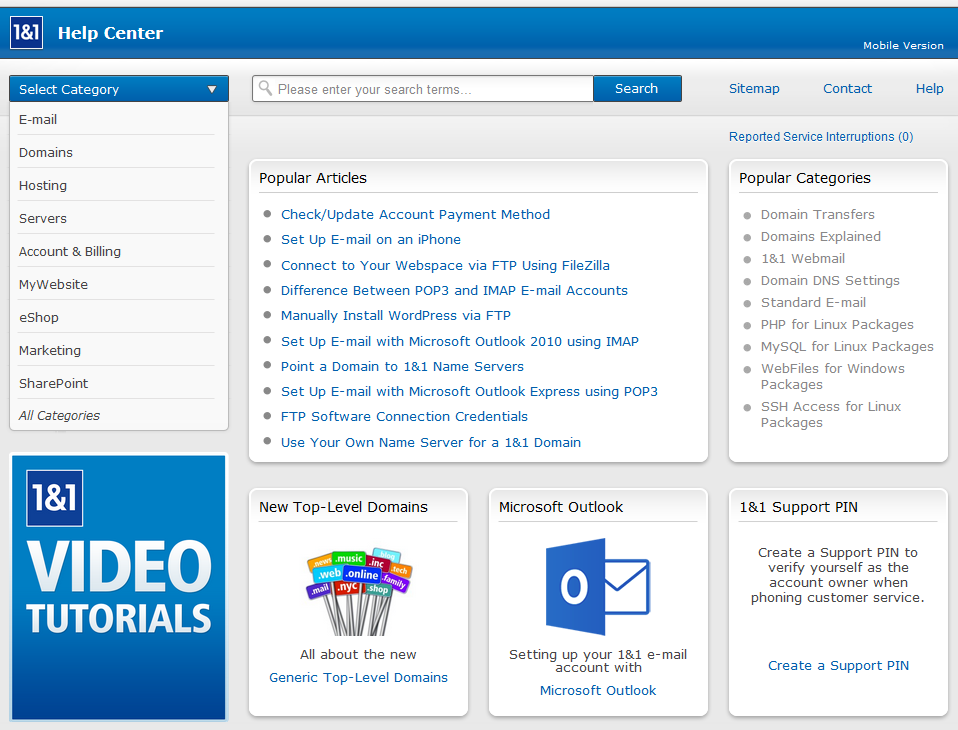
Task: Open FTP Software Connection Credentials article
Action: click(404, 417)
